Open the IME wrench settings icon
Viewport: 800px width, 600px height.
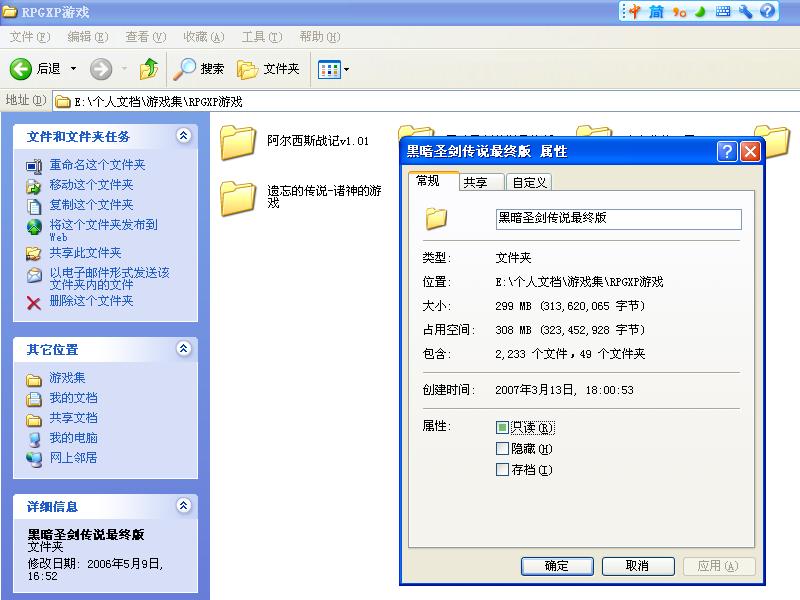coord(745,11)
